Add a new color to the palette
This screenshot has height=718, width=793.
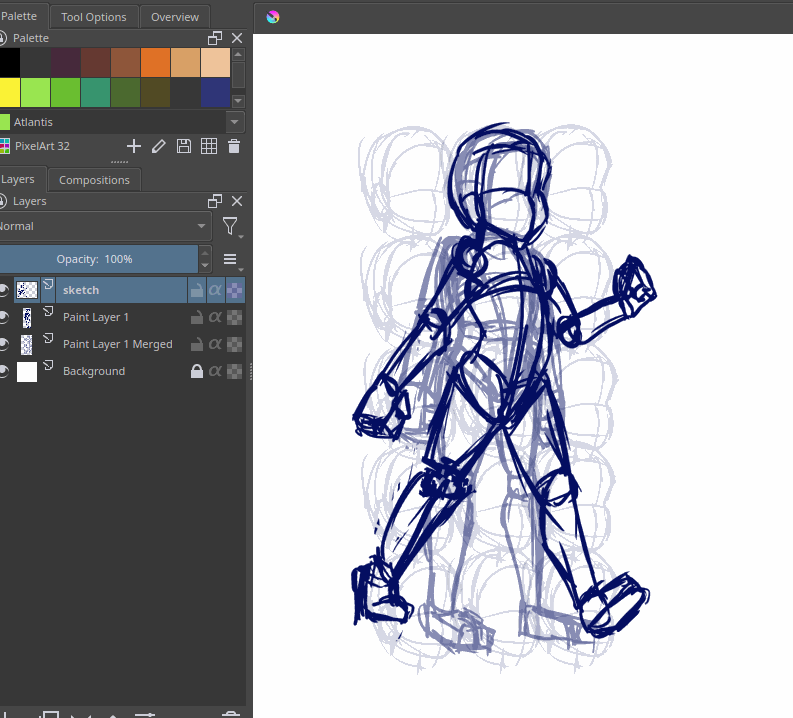pos(134,146)
